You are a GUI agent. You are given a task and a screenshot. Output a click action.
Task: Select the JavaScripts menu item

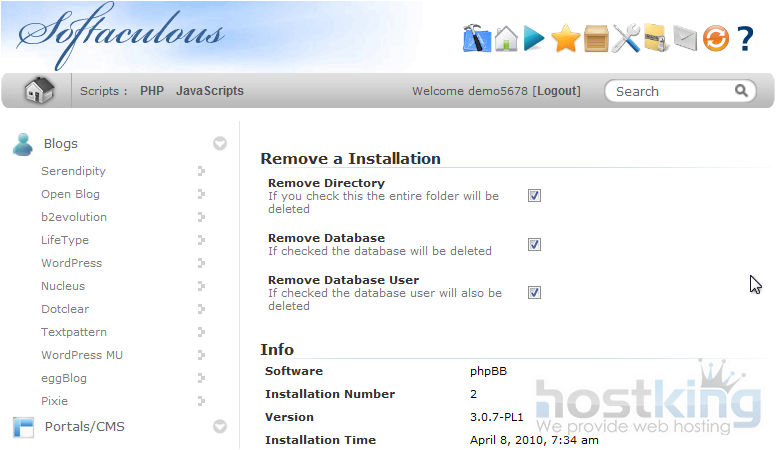point(210,91)
